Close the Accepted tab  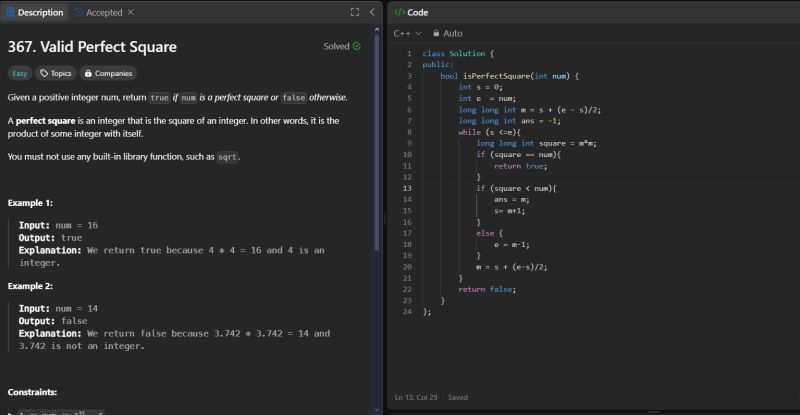pos(130,12)
